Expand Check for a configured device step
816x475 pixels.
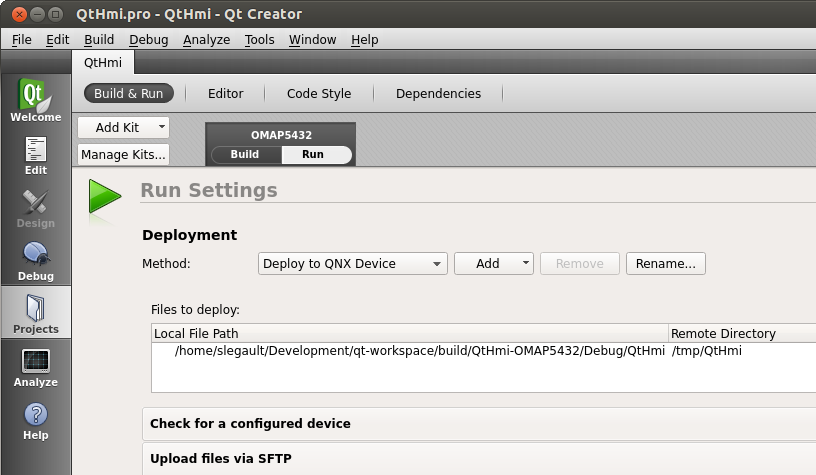coord(250,424)
